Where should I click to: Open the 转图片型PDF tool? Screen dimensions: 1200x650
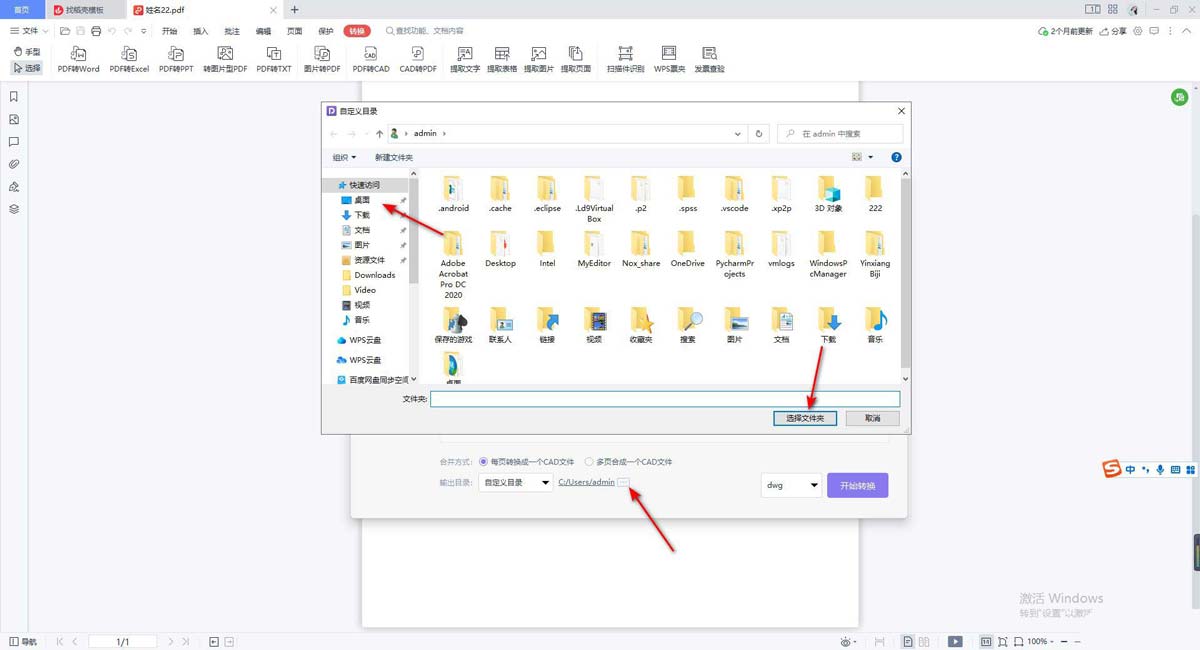click(x=225, y=59)
